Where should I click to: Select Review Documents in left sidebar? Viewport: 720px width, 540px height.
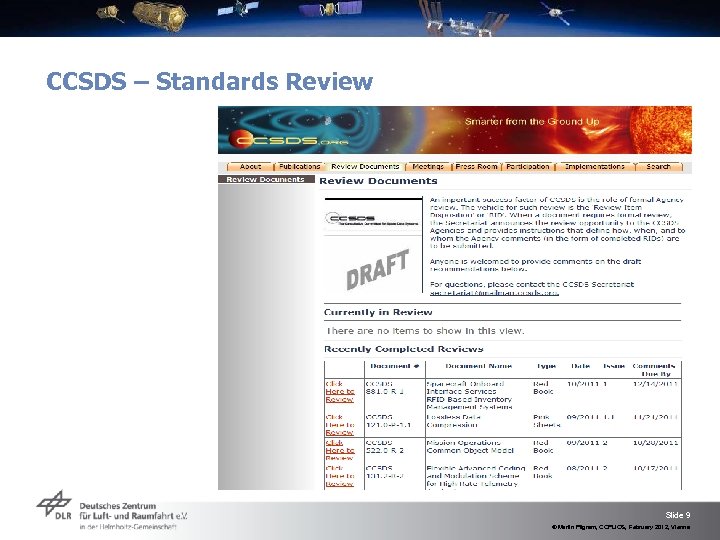(x=266, y=180)
